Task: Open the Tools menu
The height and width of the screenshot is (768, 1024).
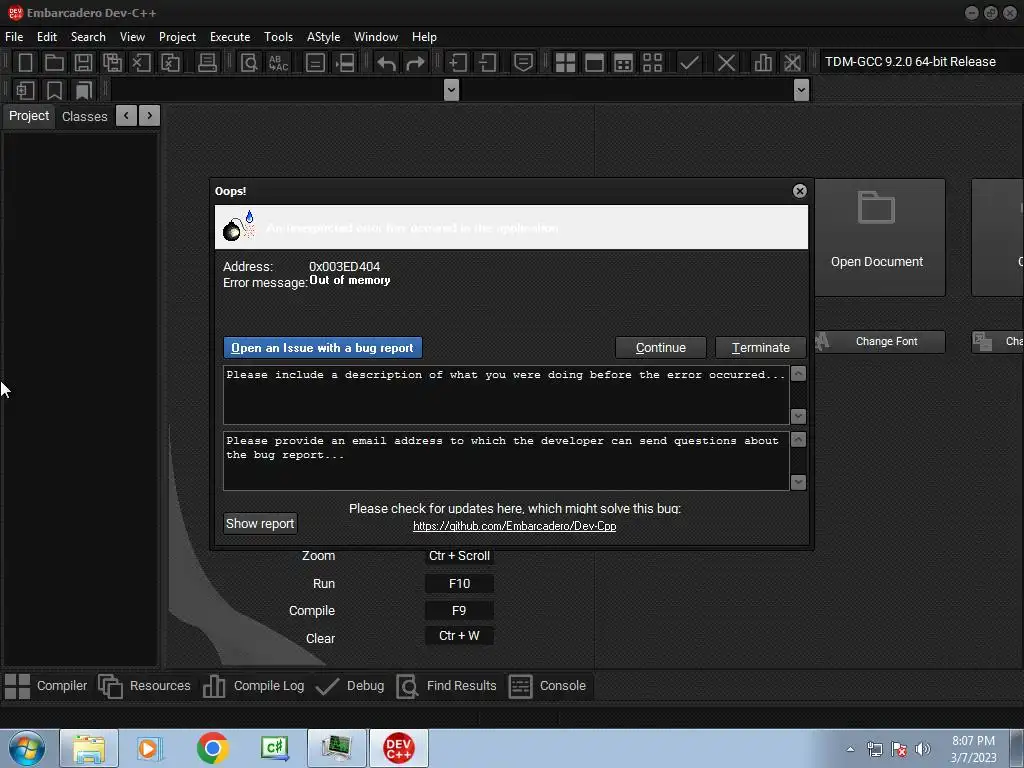Action: [x=278, y=37]
